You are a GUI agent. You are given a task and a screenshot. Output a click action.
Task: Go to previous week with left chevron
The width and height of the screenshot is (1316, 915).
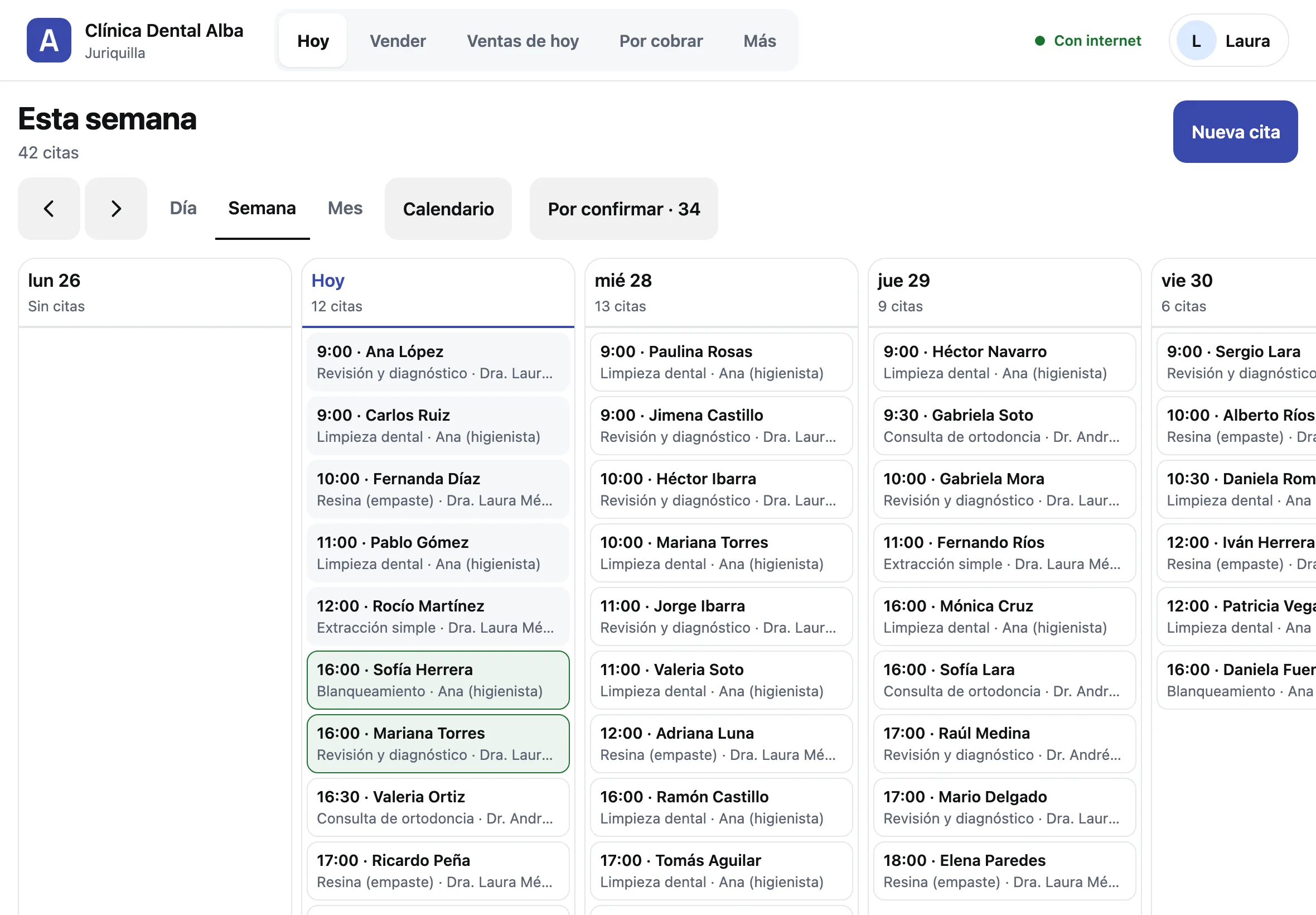point(49,209)
